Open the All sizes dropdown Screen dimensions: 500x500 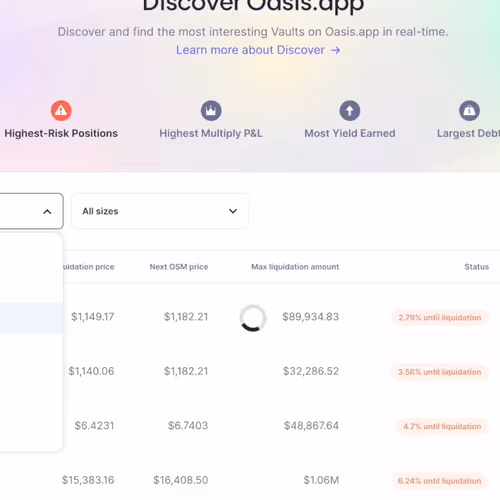pyautogui.click(x=160, y=211)
